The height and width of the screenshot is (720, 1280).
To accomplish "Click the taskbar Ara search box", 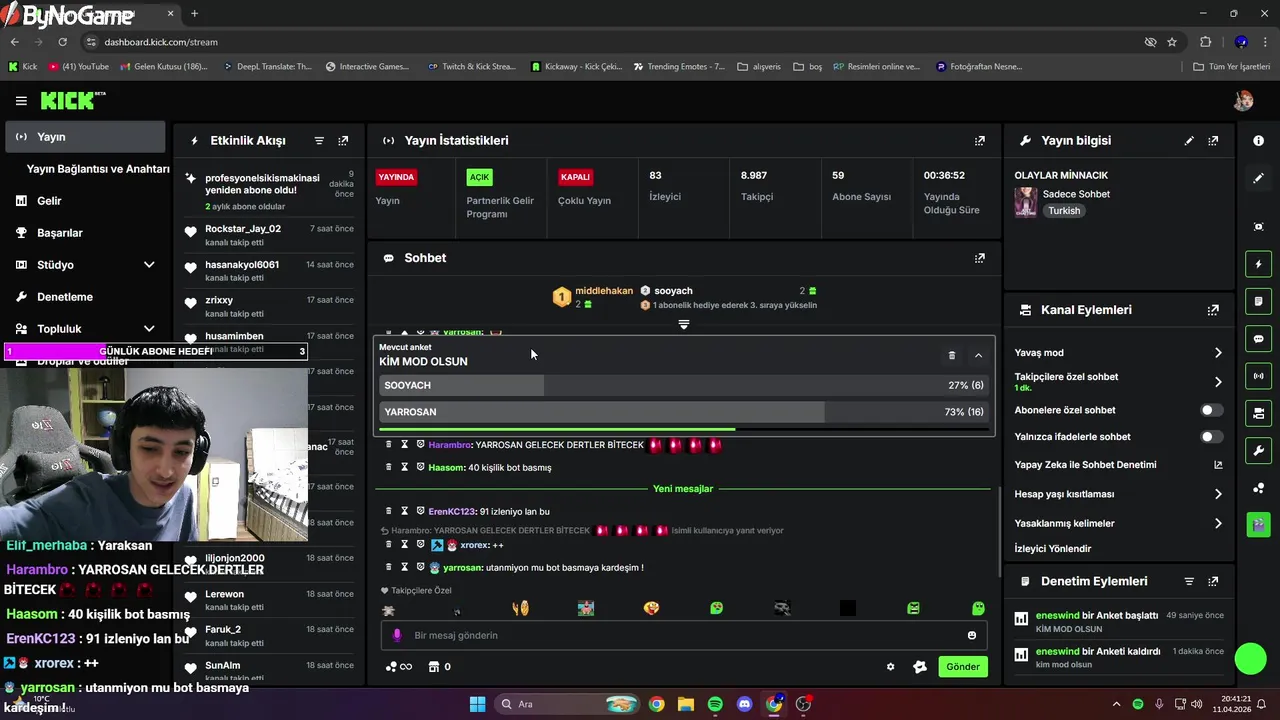I will point(567,704).
